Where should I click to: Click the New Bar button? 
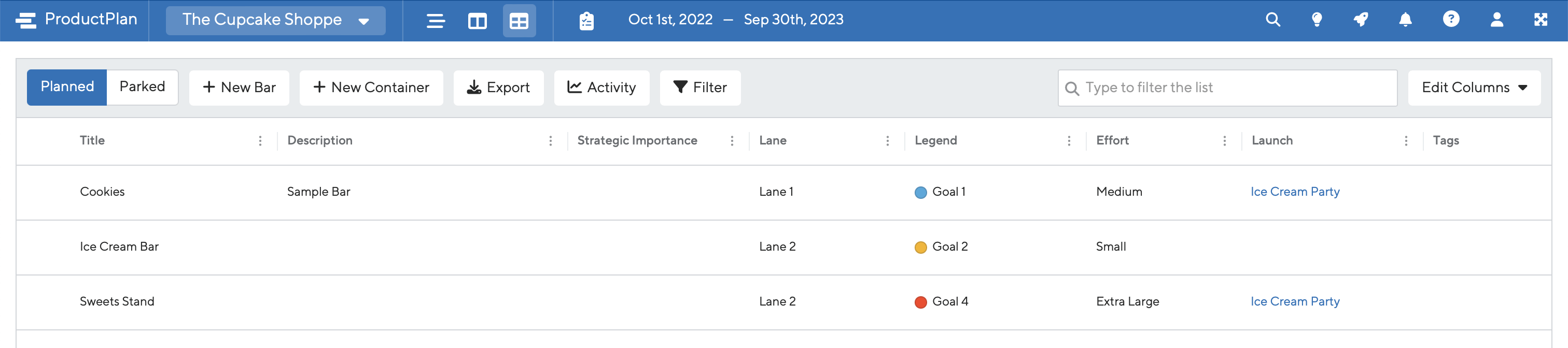[239, 88]
